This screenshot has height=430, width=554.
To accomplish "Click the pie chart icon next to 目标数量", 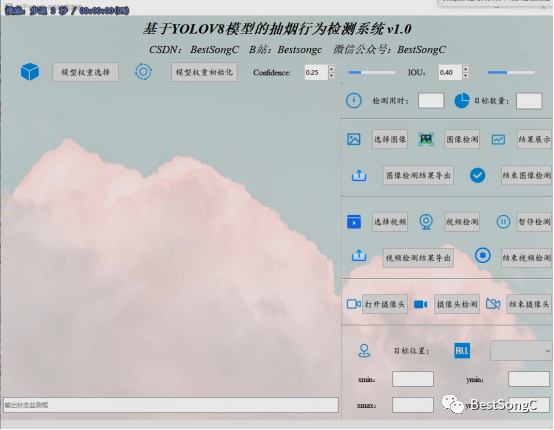I will point(462,101).
